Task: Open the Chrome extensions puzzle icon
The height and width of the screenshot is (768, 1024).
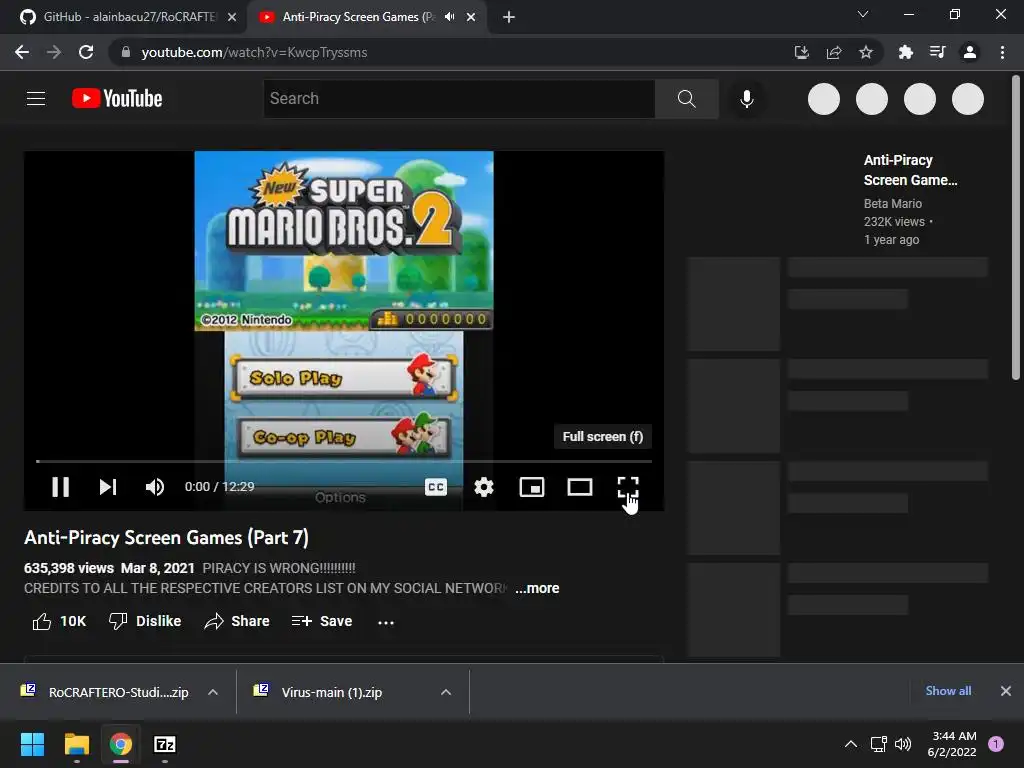Action: [x=905, y=52]
